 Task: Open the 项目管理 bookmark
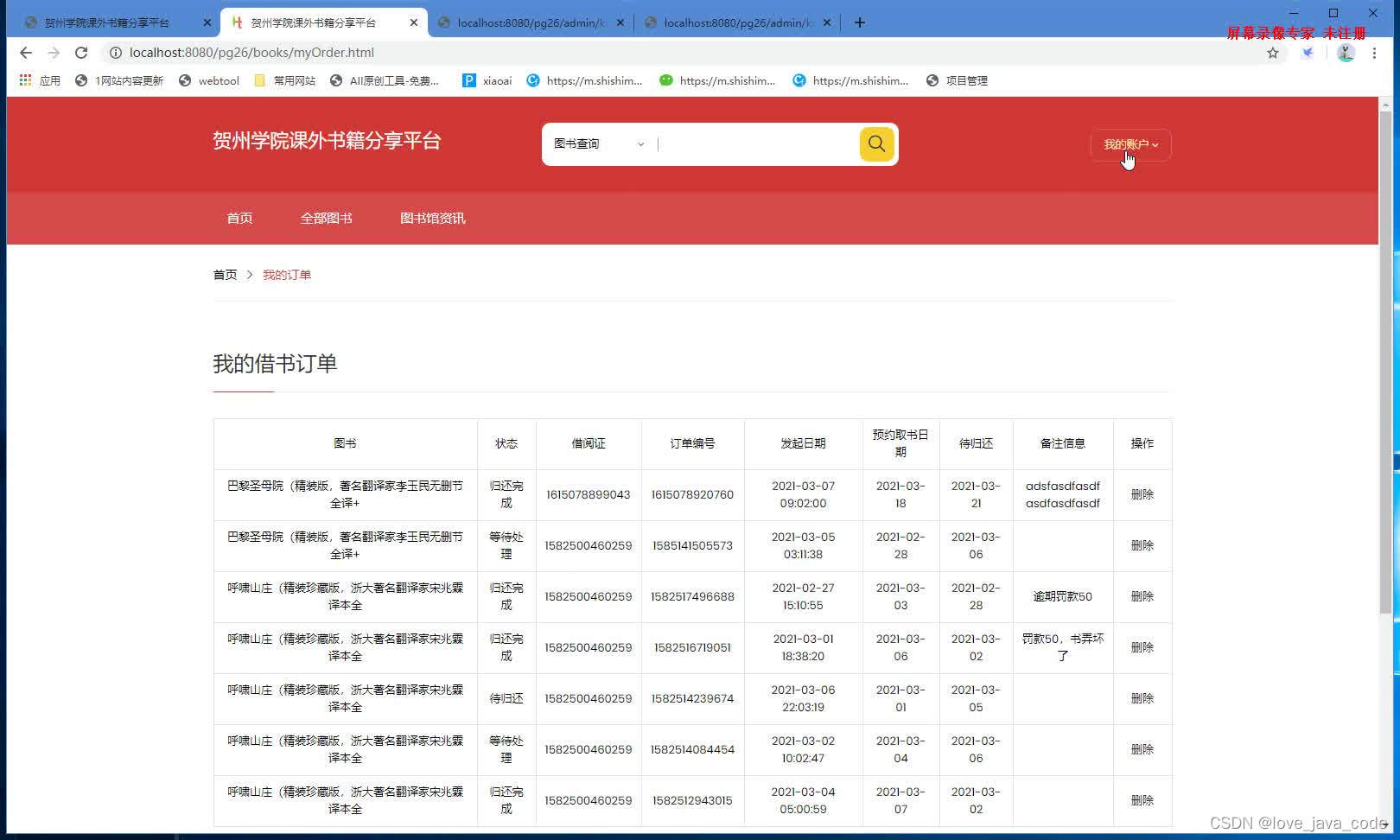(x=957, y=80)
